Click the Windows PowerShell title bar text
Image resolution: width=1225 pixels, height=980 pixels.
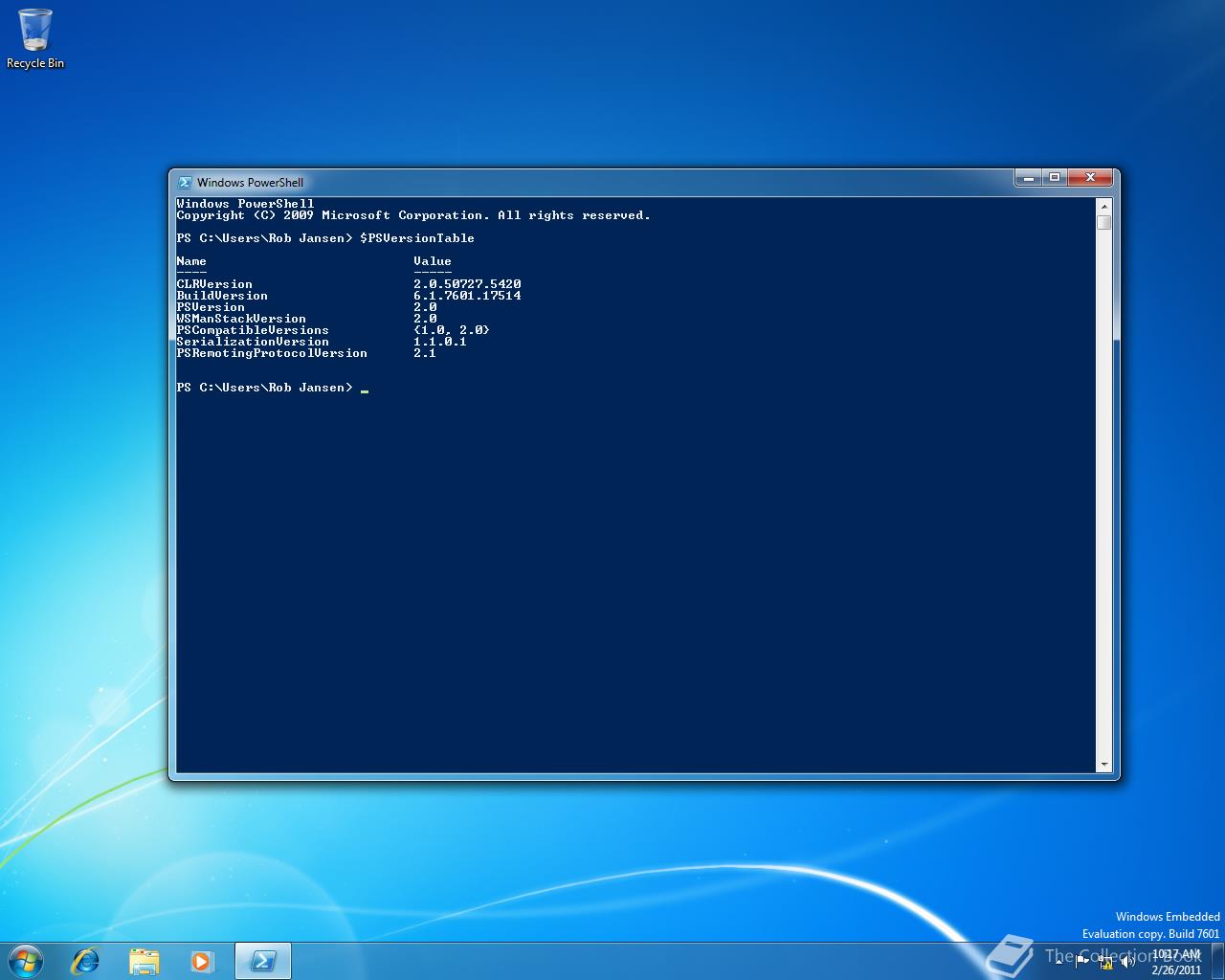(x=250, y=183)
